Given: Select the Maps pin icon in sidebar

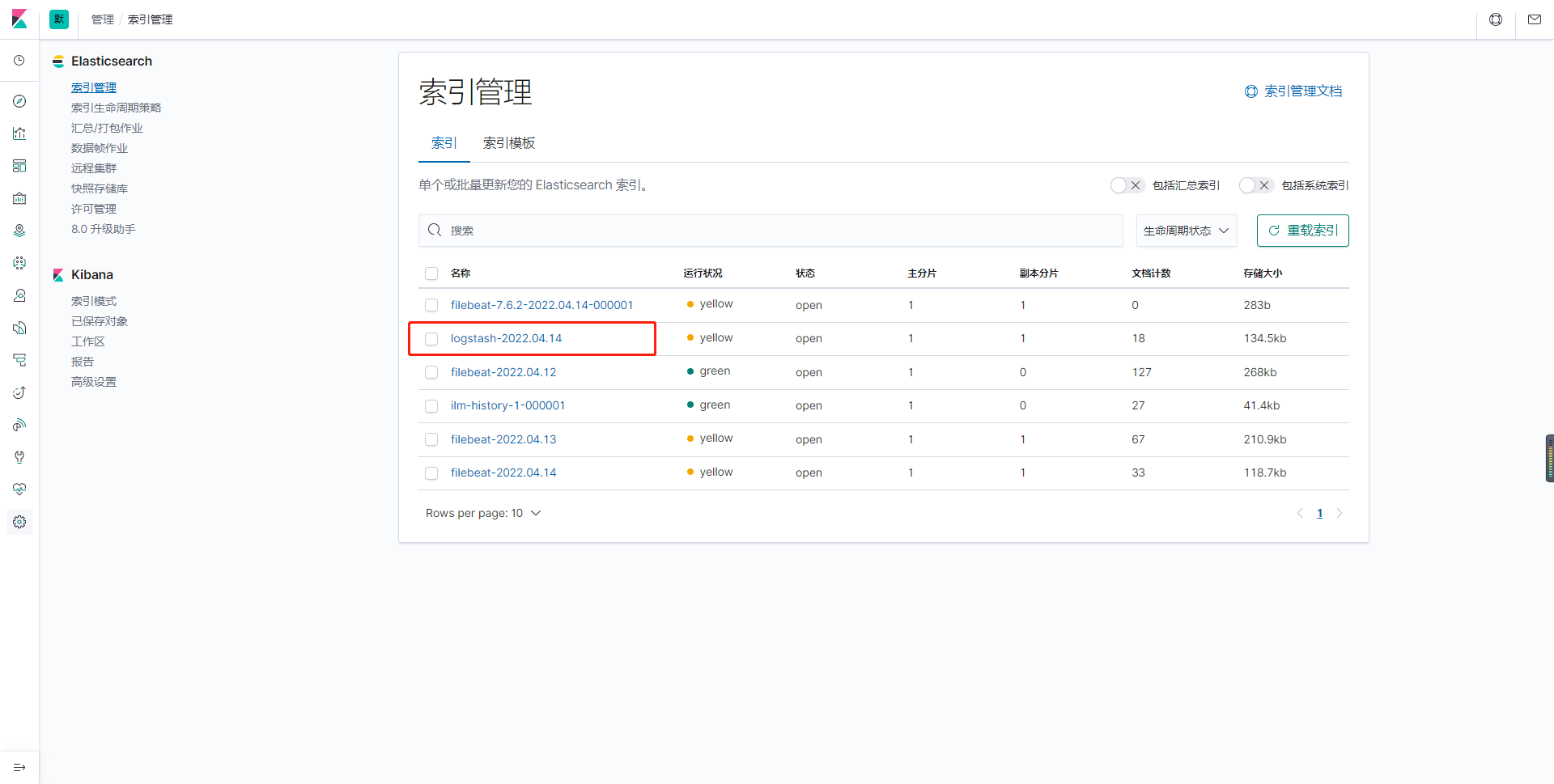Looking at the screenshot, I should [19, 230].
